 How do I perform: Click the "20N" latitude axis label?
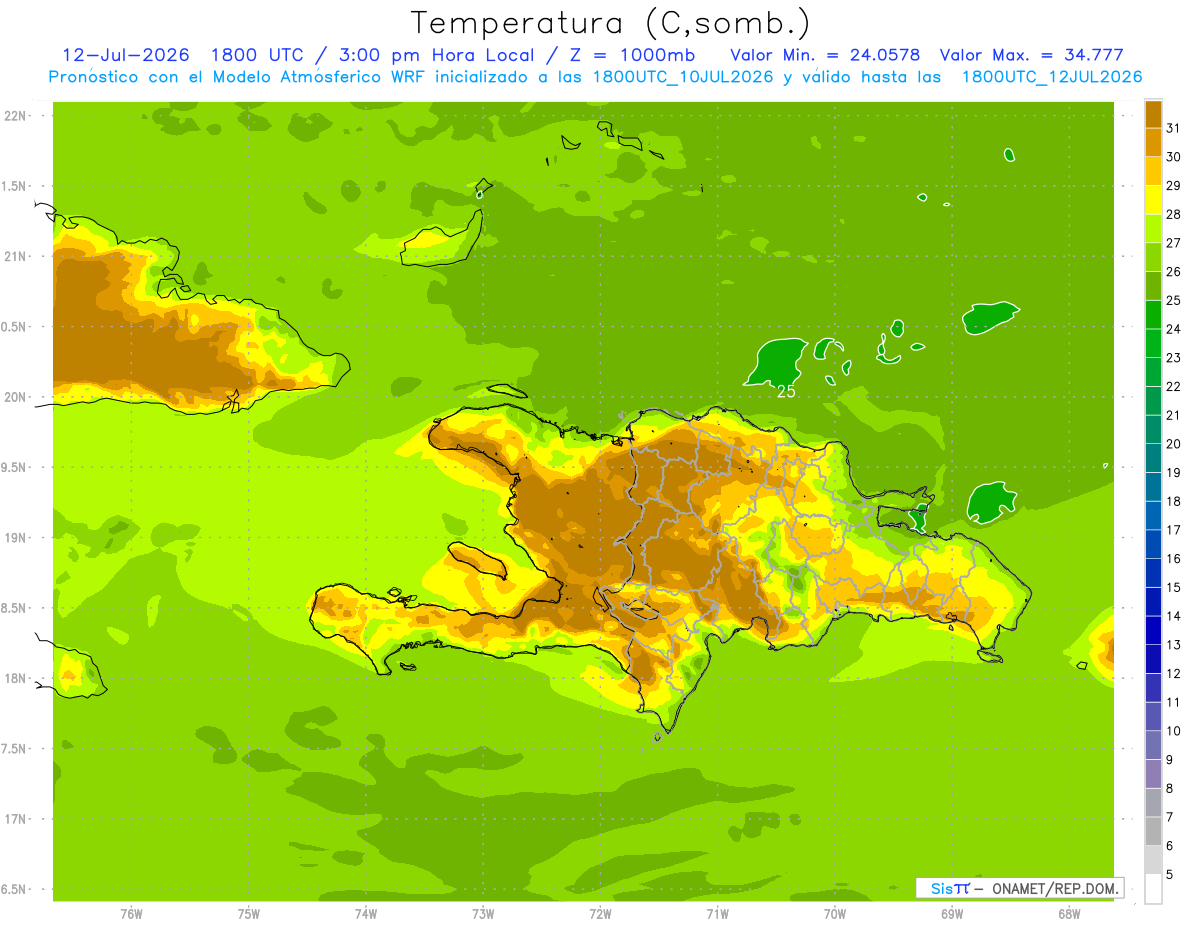coord(15,397)
